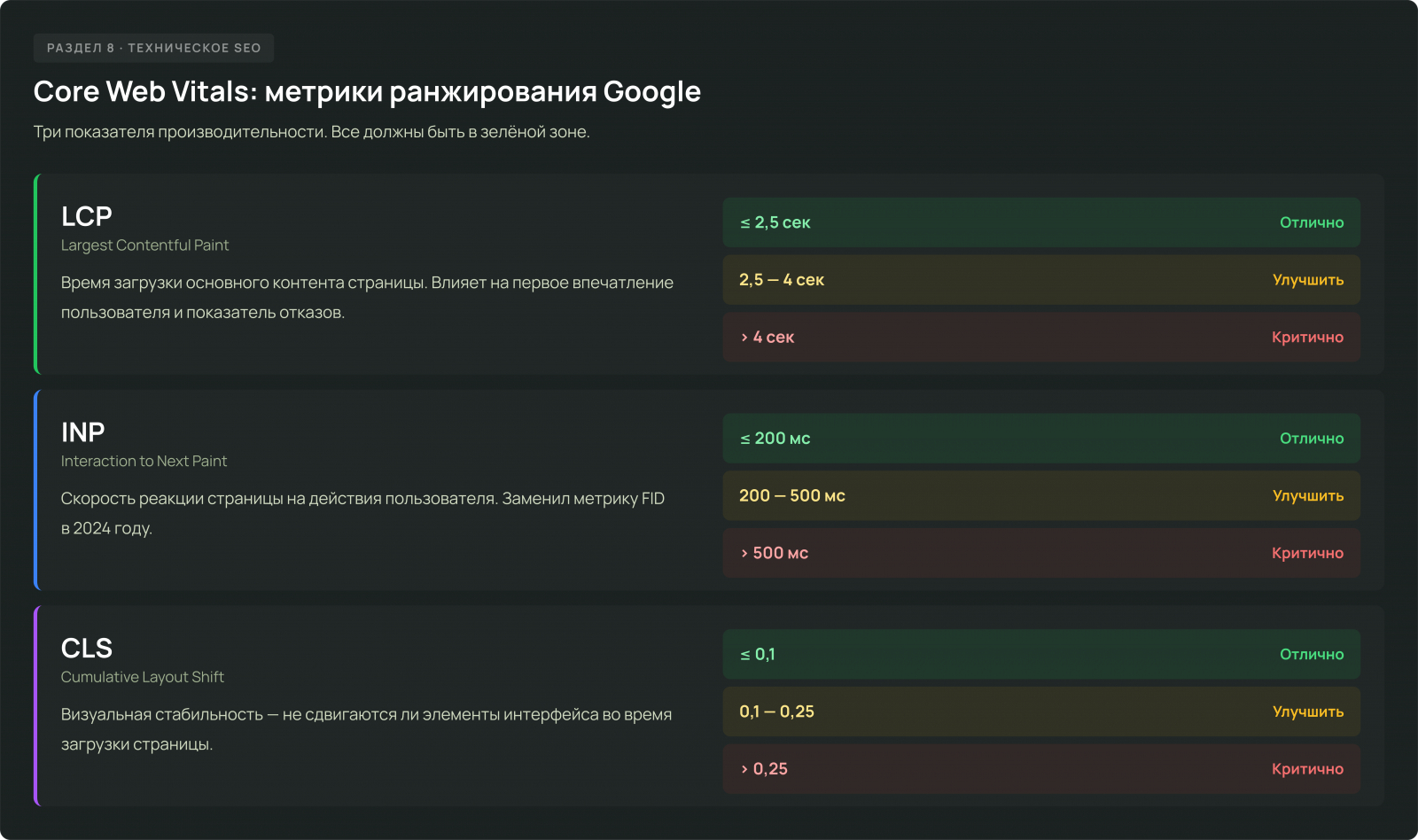Screen dimensions: 1418x840
Task: Click the "200 — 500 мс" threshold row
Action: pos(1040,496)
